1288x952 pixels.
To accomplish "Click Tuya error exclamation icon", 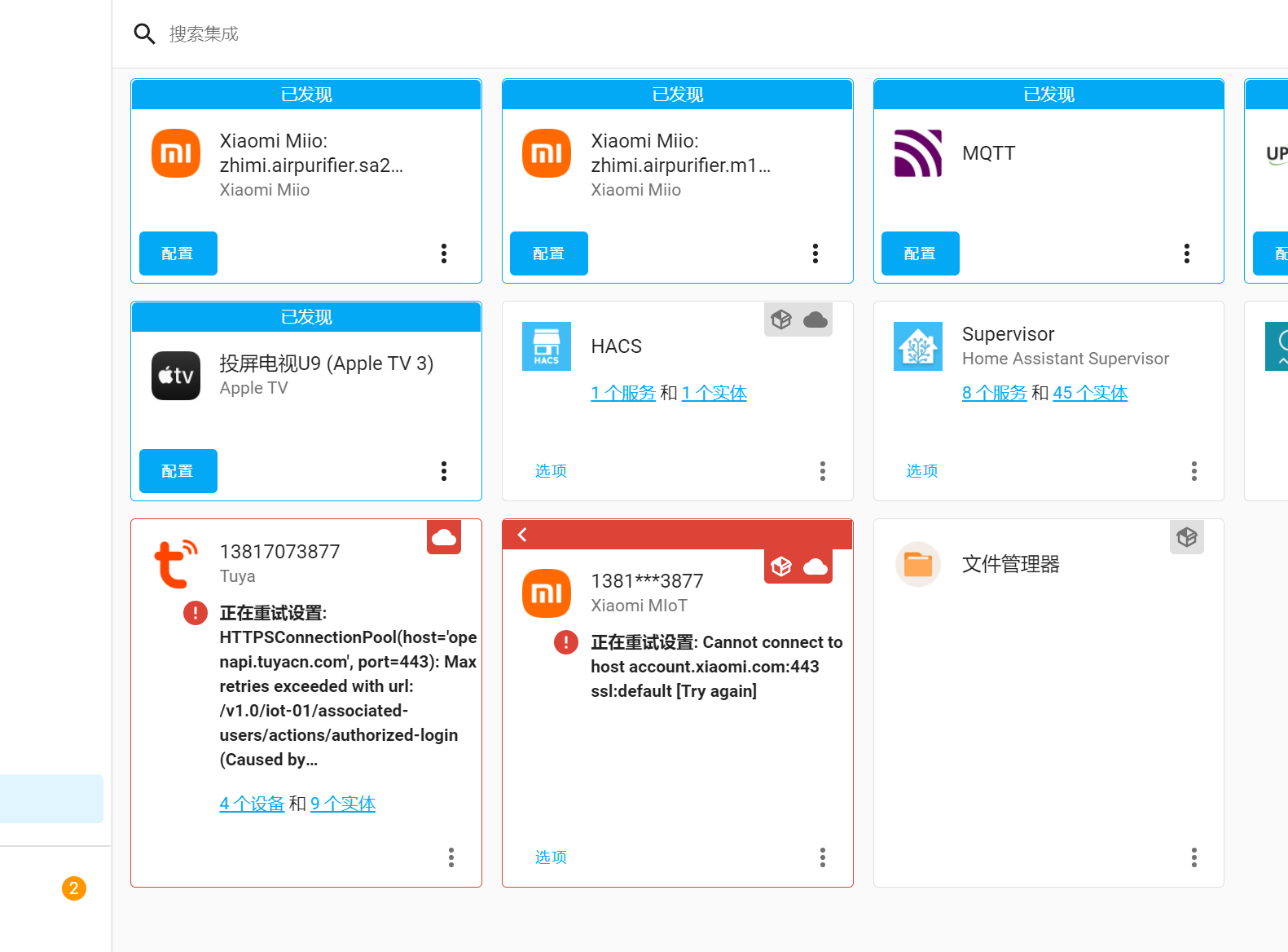I will (x=196, y=613).
